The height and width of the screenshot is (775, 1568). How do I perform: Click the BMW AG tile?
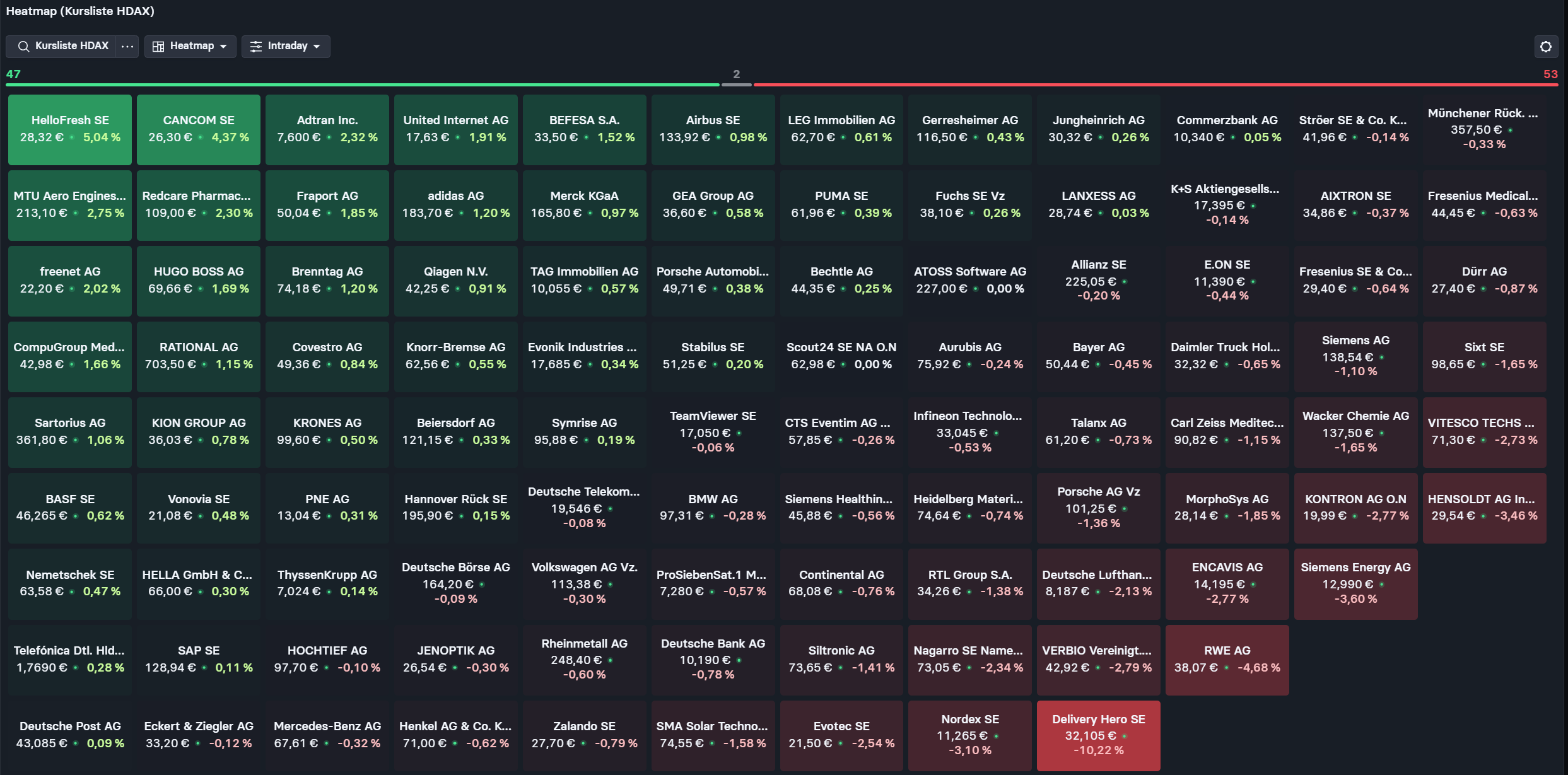[x=713, y=508]
